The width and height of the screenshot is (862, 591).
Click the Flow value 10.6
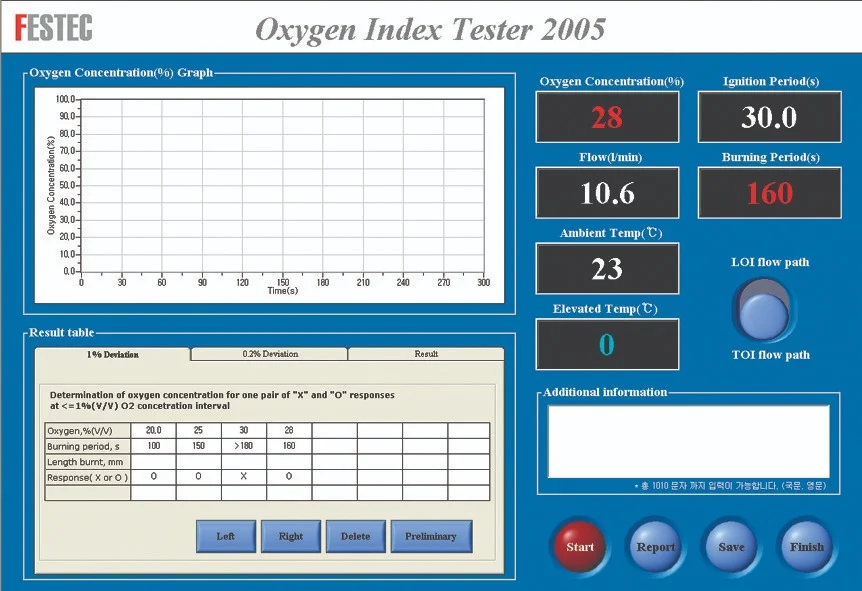coord(607,193)
